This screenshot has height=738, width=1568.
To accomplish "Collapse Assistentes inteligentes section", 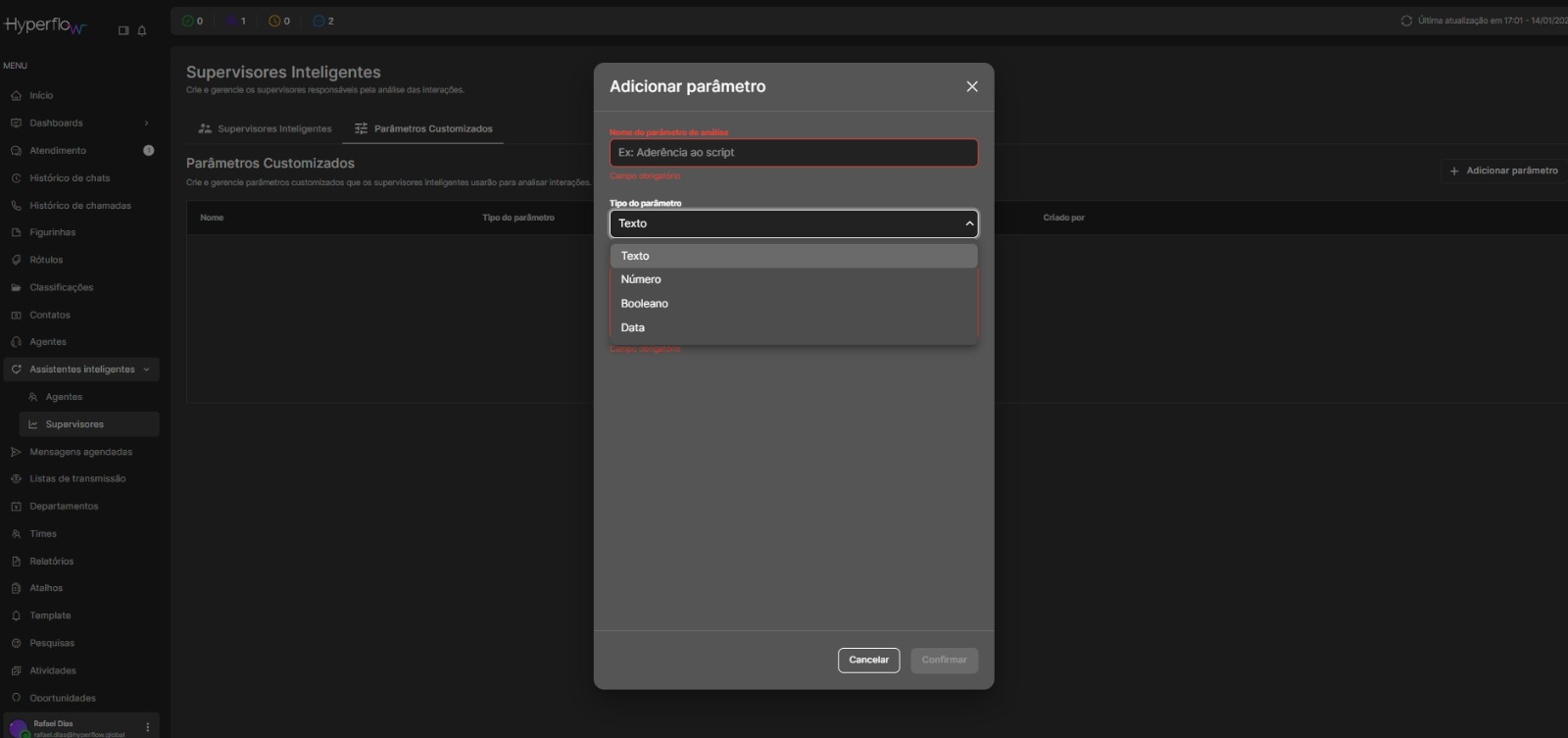I will (x=146, y=369).
